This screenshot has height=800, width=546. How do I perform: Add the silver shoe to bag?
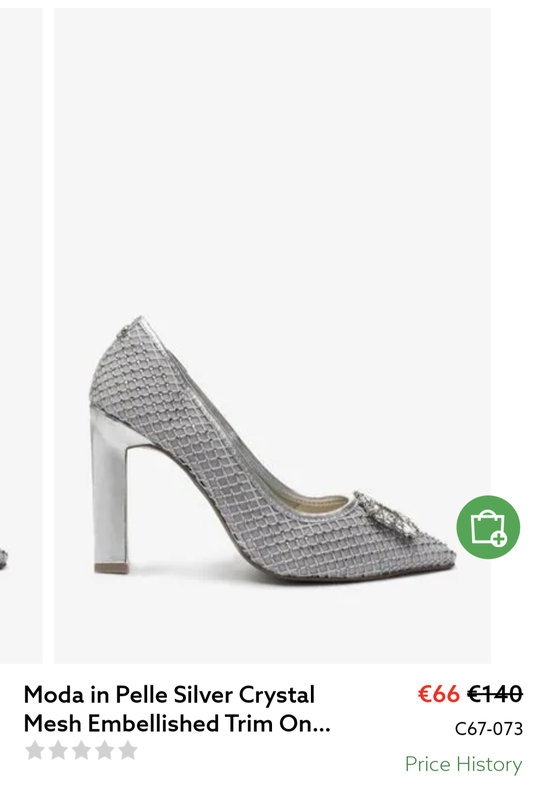(488, 527)
